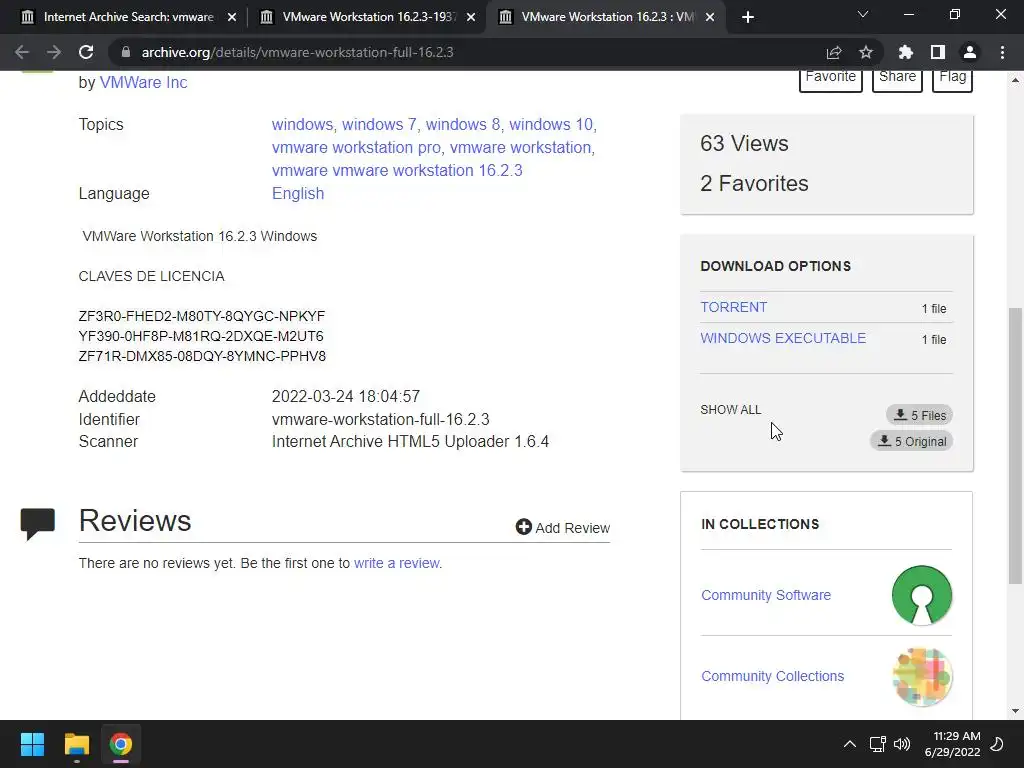Download all via 5 Files button
The width and height of the screenshot is (1024, 768).
(920, 415)
